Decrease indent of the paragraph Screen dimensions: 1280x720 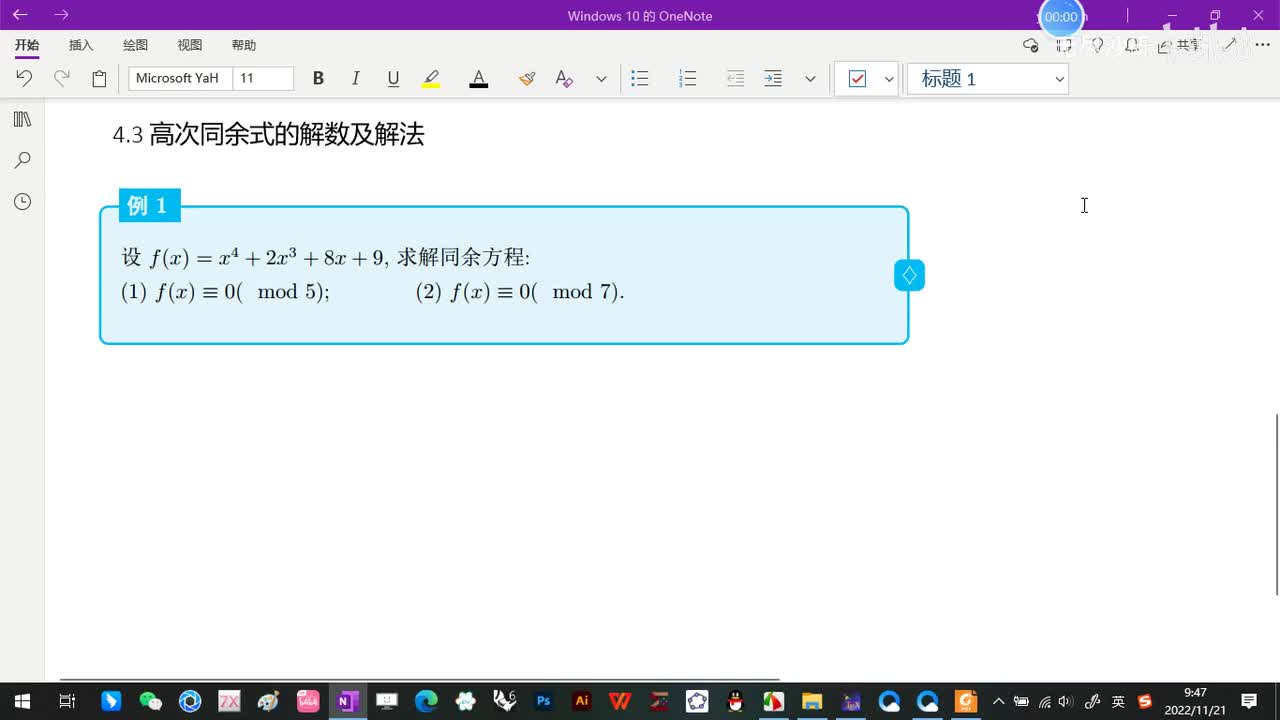coord(735,78)
